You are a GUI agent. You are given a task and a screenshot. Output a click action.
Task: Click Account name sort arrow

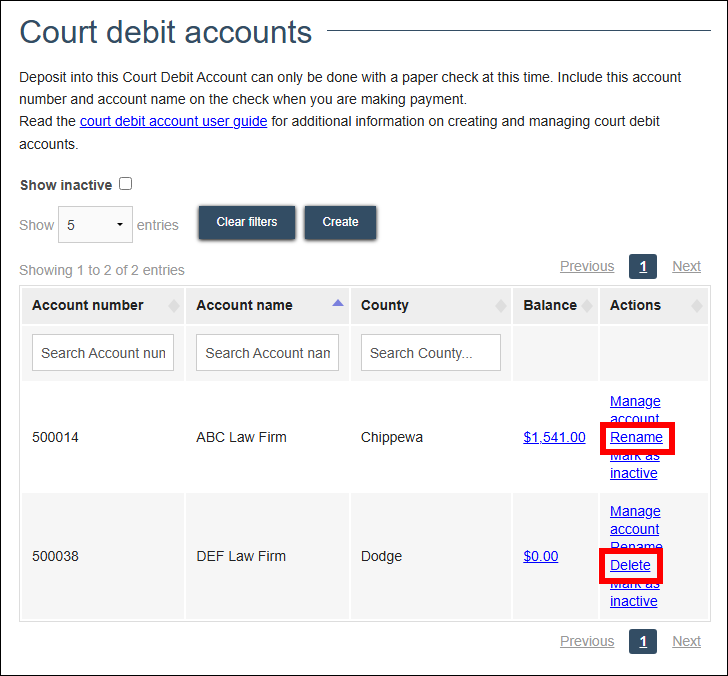pyautogui.click(x=338, y=304)
